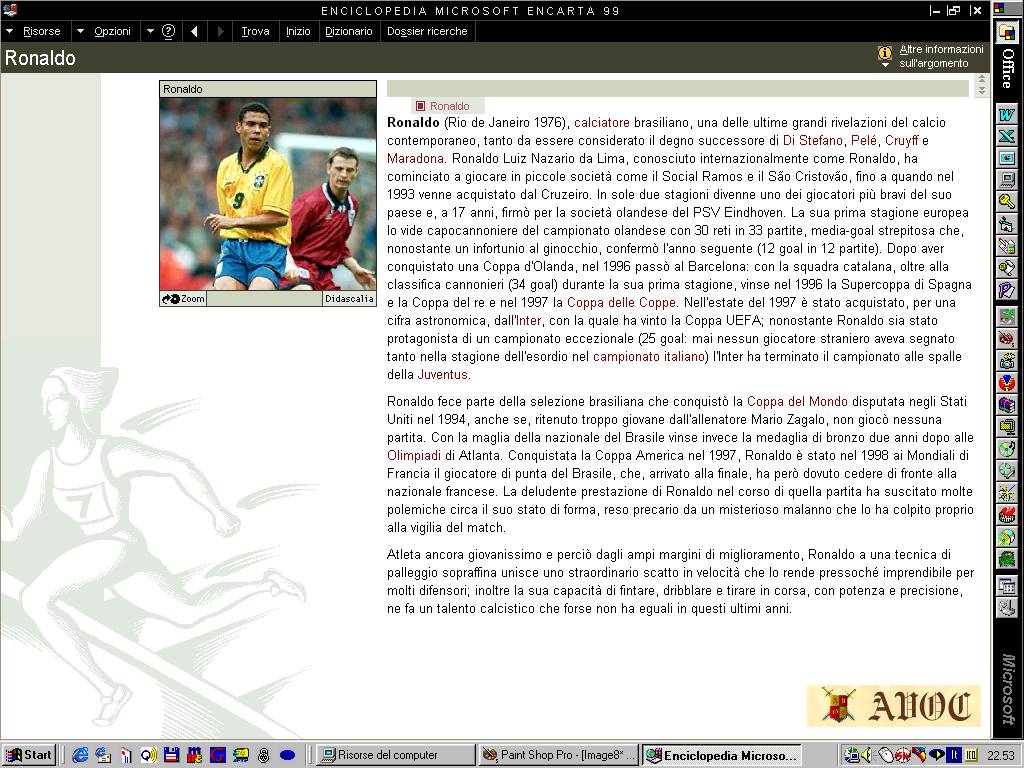Expand the Risorse dropdown arrow
The image size is (1024, 768).
pos(10,31)
